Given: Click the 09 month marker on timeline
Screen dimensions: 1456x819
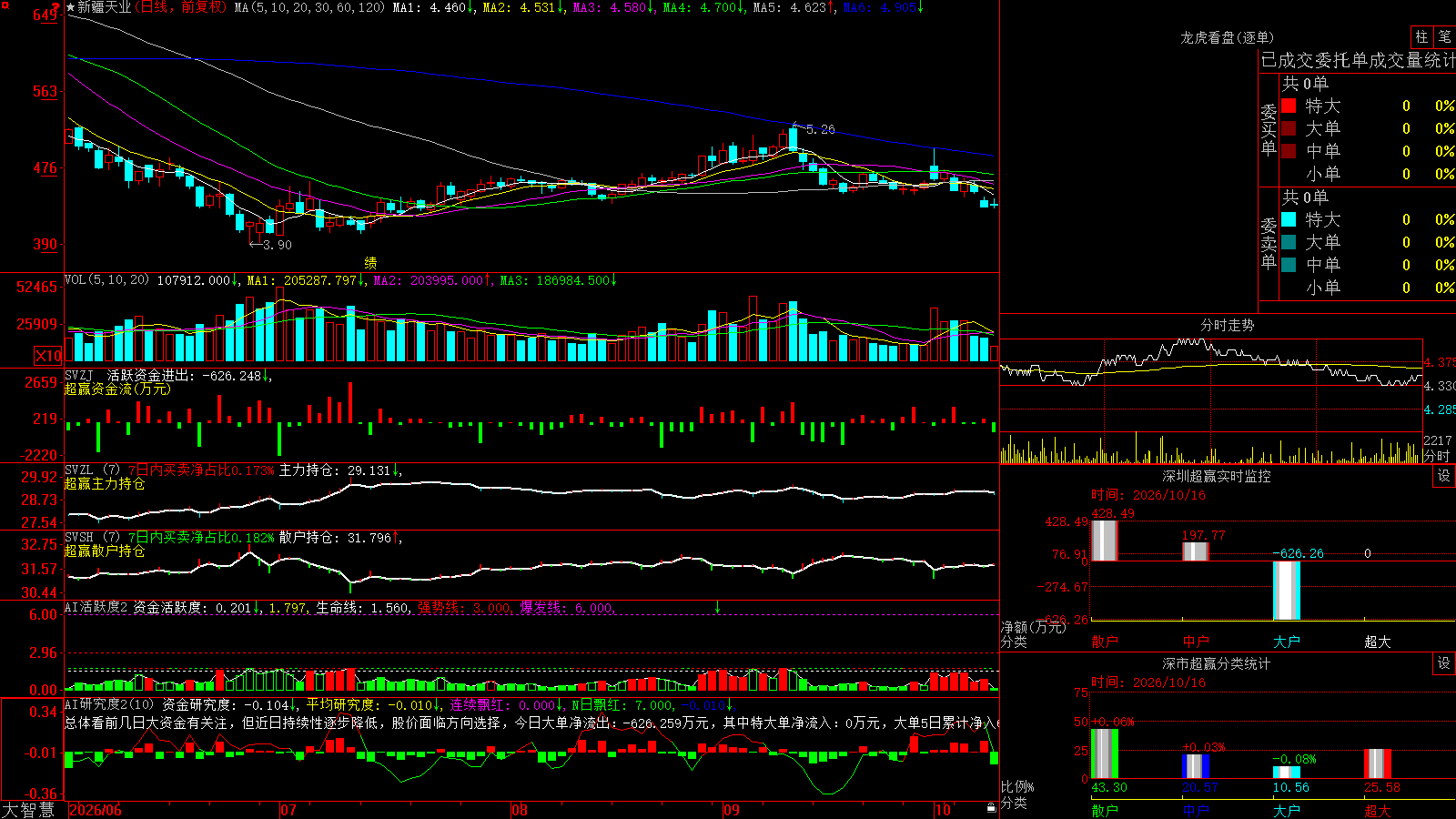Looking at the screenshot, I should pyautogui.click(x=731, y=810).
